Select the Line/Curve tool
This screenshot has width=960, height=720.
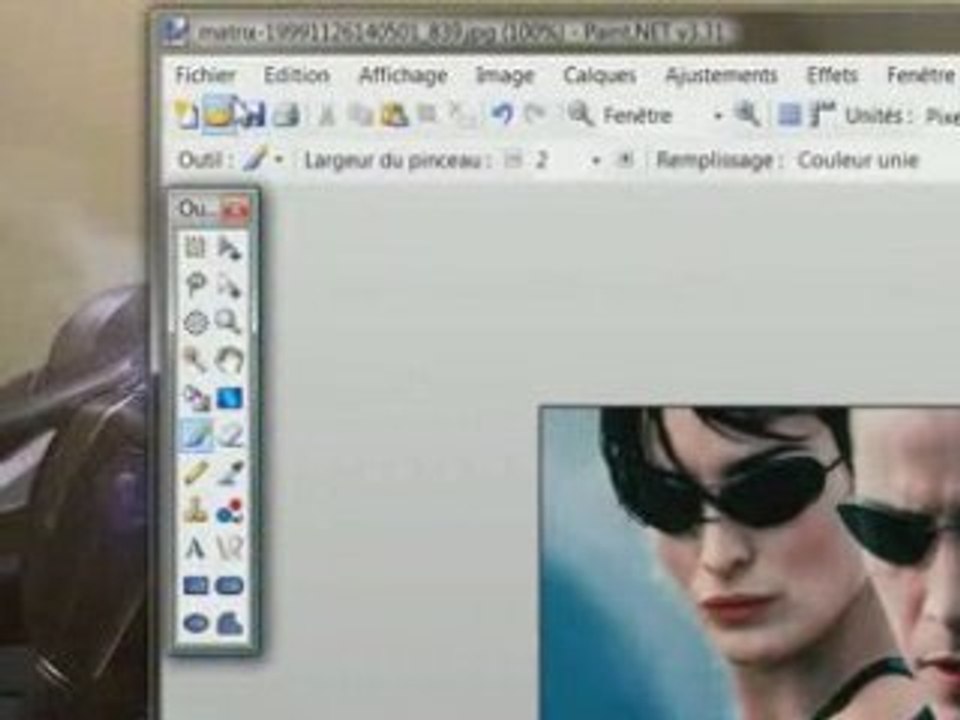pyautogui.click(x=230, y=548)
